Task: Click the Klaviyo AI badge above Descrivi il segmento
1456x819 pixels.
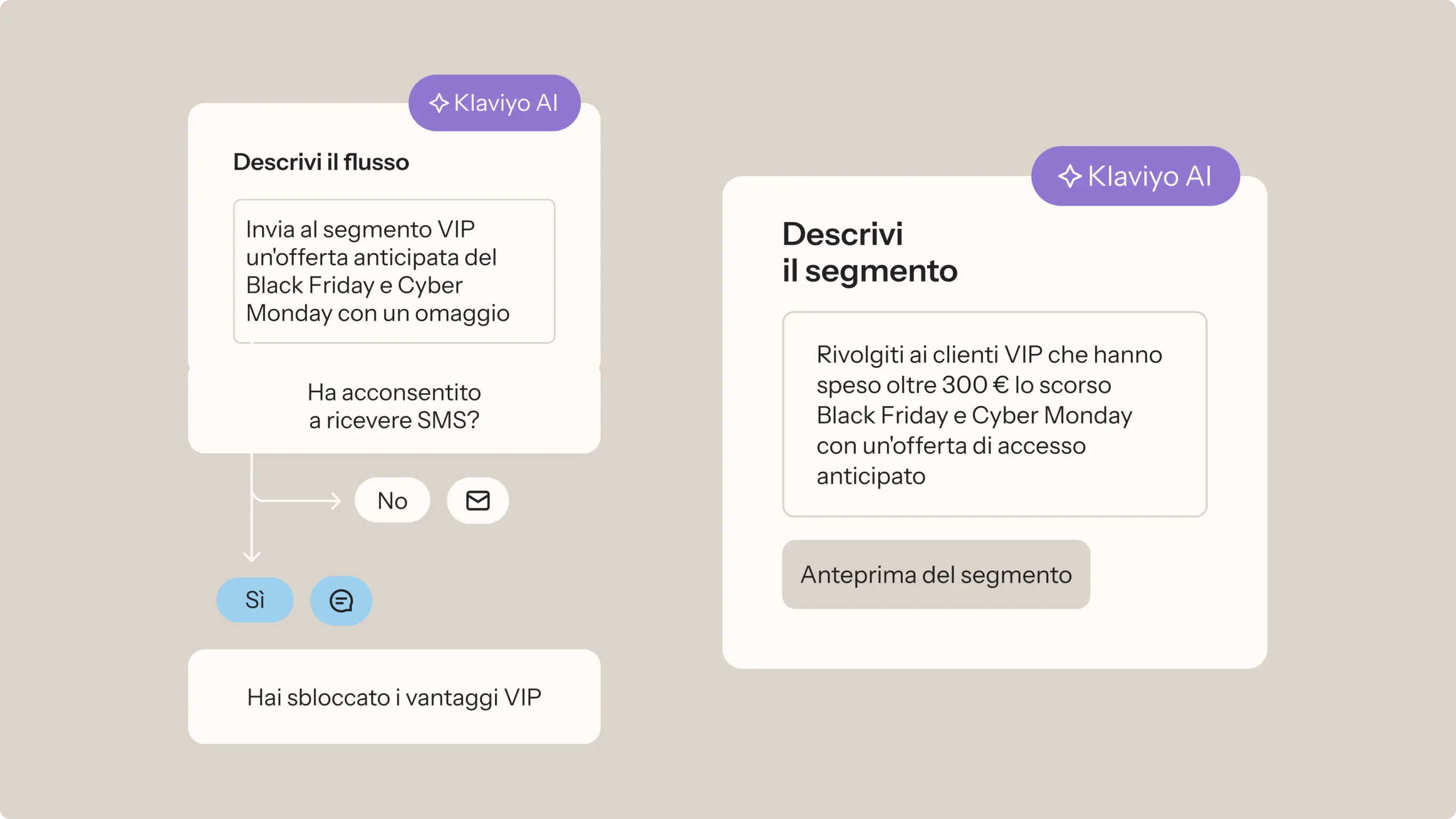Action: [1136, 176]
